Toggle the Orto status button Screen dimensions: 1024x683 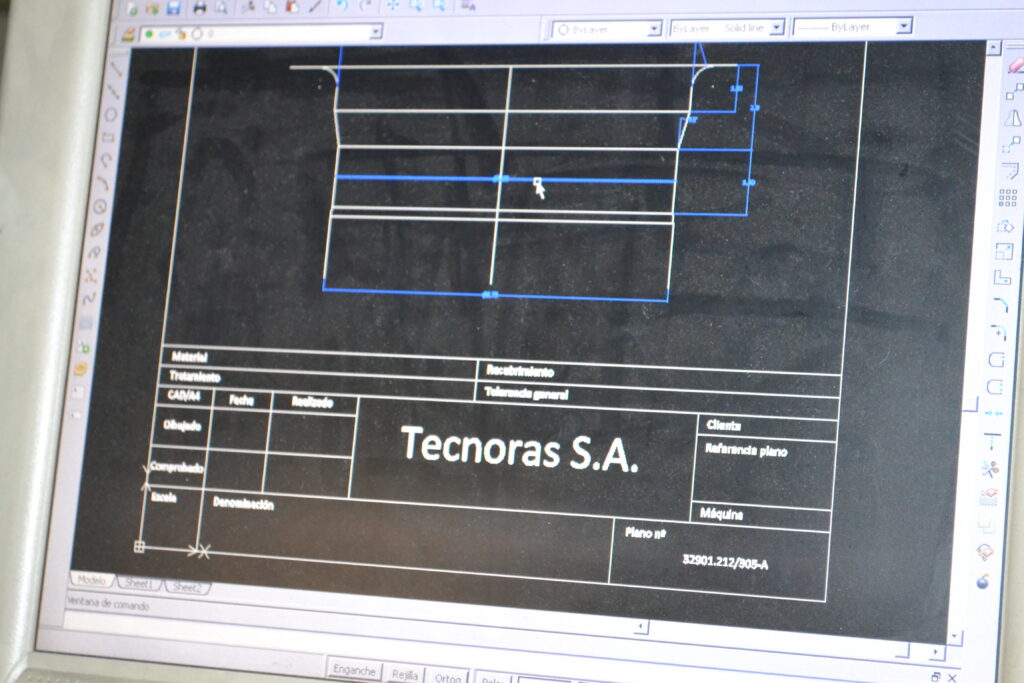pos(448,677)
